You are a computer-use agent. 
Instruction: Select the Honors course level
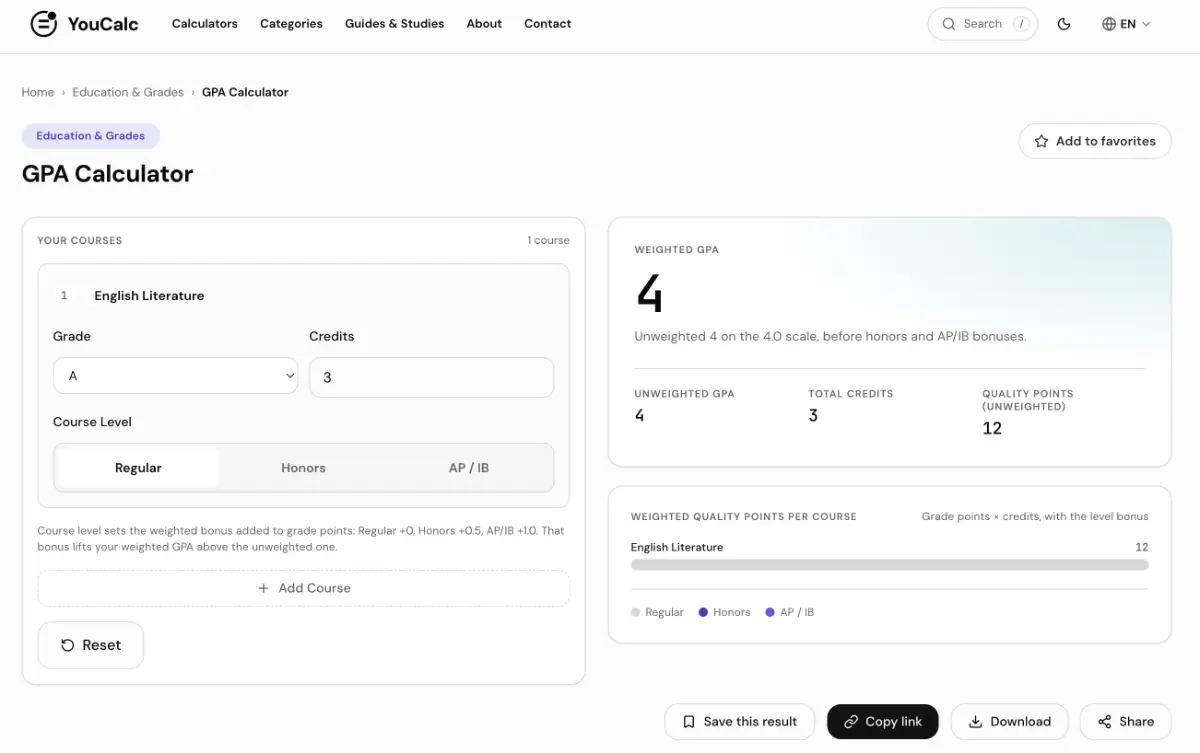(303, 468)
